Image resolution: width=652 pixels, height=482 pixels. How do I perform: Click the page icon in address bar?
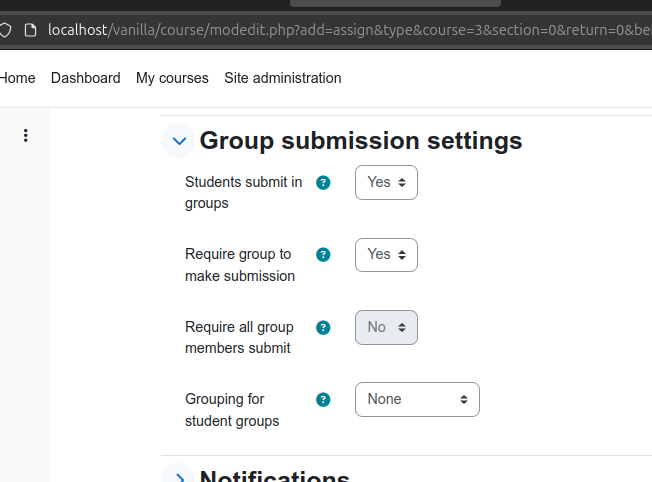(30, 30)
